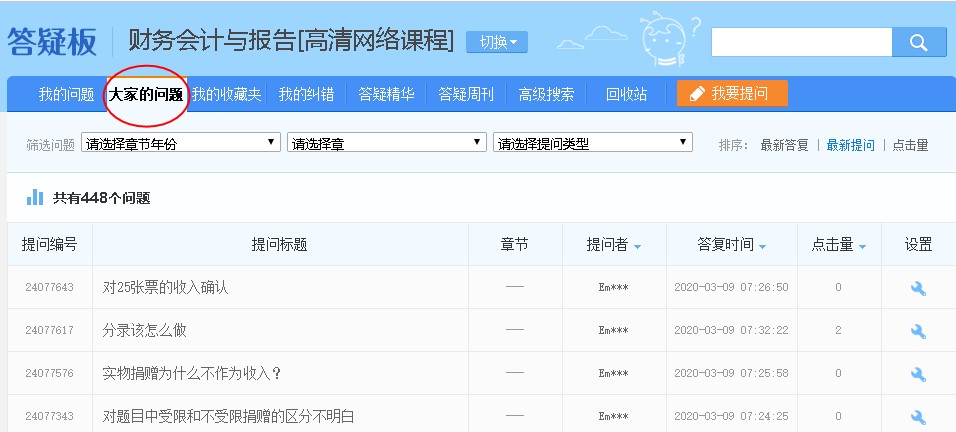Click the search text input field
Image resolution: width=956 pixels, height=432 pixels.
click(801, 42)
